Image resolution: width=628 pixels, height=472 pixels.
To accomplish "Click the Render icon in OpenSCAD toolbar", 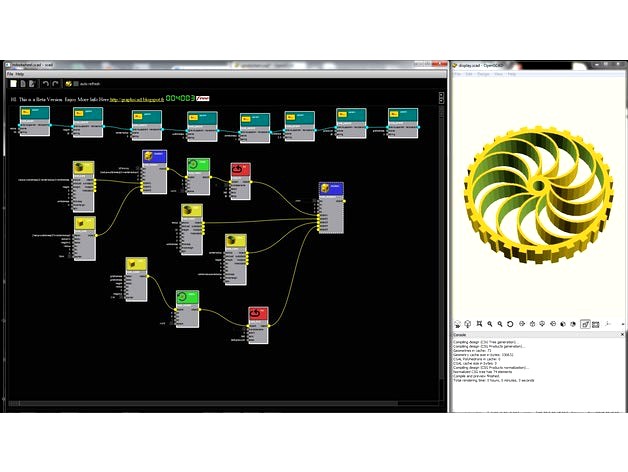I will (x=467, y=324).
